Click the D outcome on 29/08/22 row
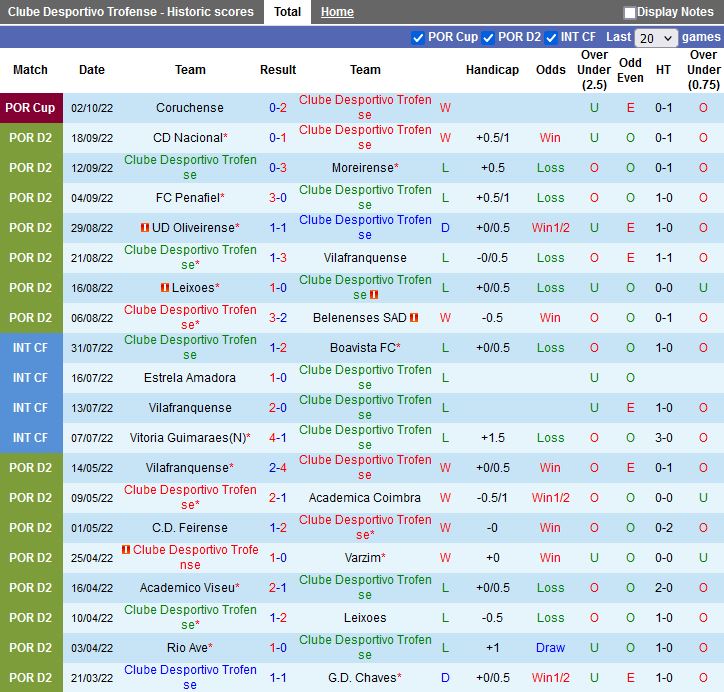Viewport: 724px width, 692px height. (x=445, y=228)
